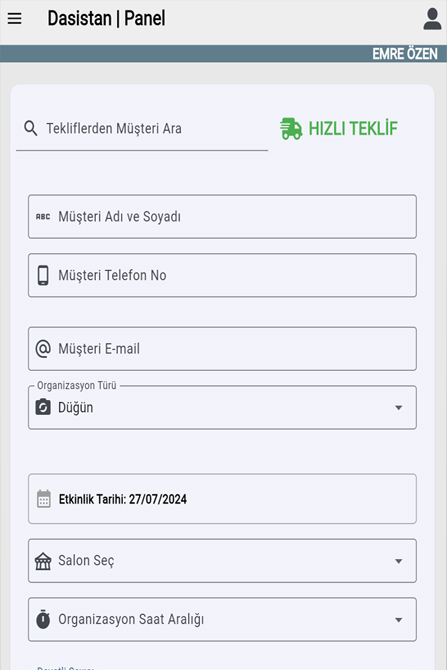The image size is (447, 670).
Task: Click the @ icon in e-mail field
Action: point(43,349)
